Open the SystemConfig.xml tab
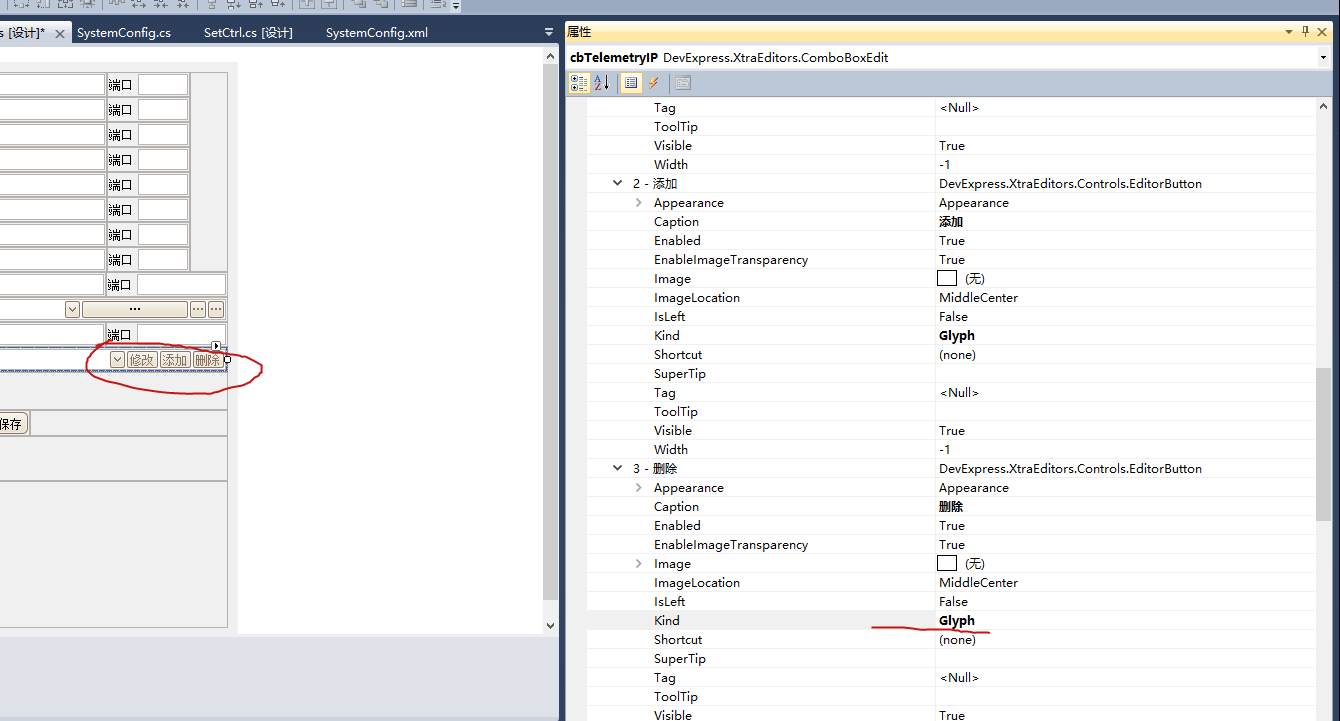Screen dimensions: 1340x721 point(376,31)
